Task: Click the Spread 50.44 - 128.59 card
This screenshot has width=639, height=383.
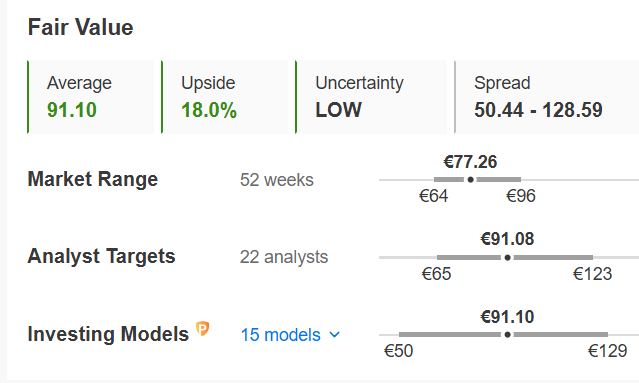Action: coord(546,97)
